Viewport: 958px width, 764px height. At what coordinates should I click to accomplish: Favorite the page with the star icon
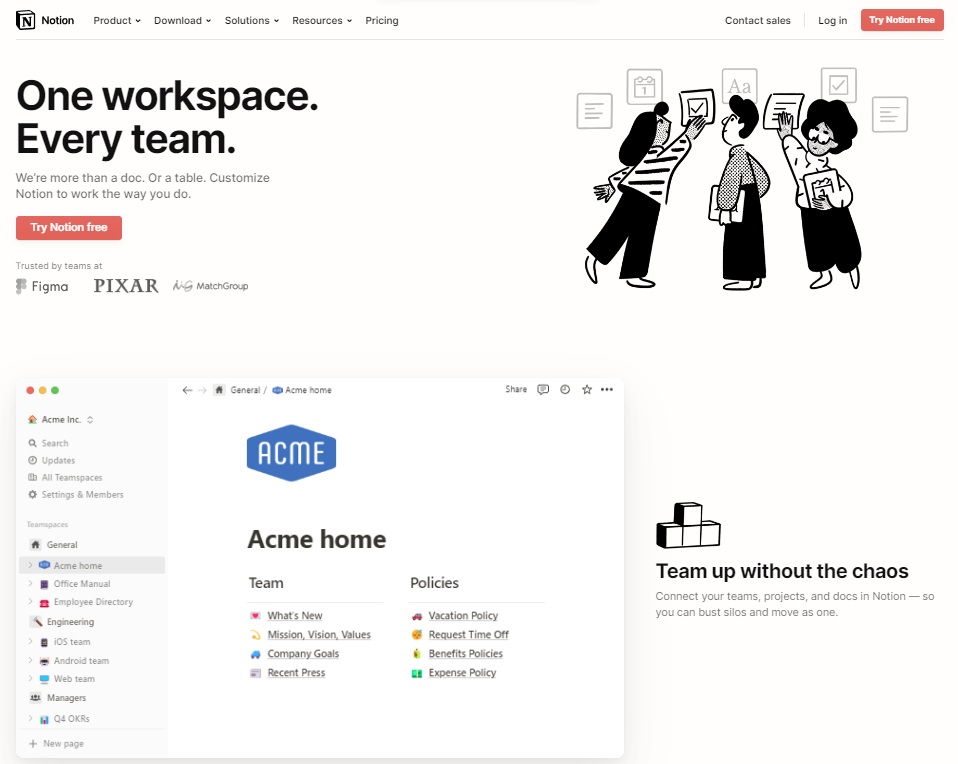click(587, 389)
